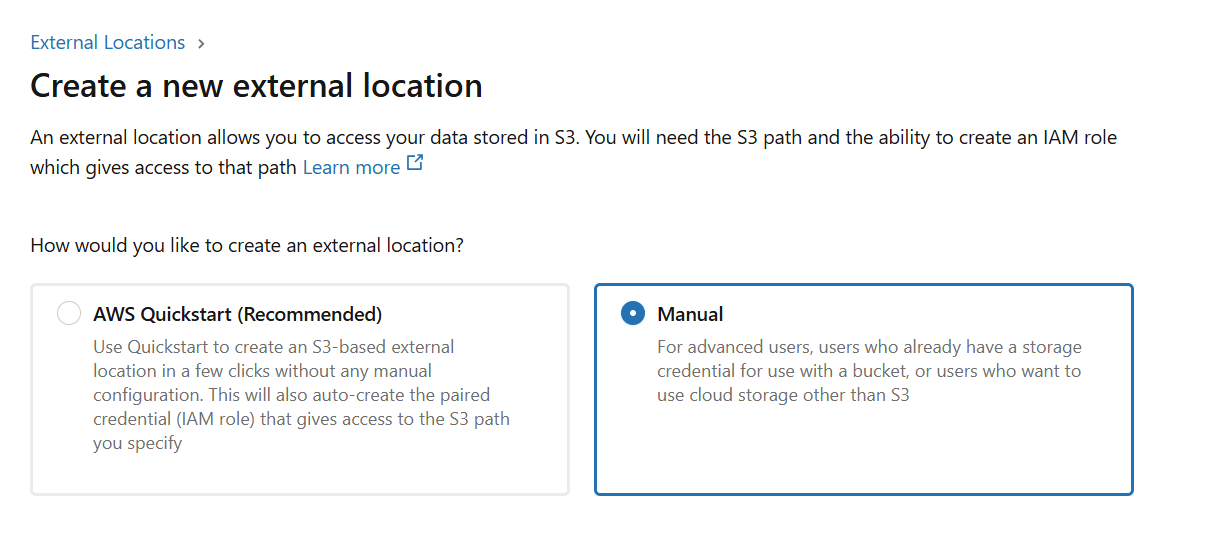Click the Manual option description text

(x=869, y=371)
